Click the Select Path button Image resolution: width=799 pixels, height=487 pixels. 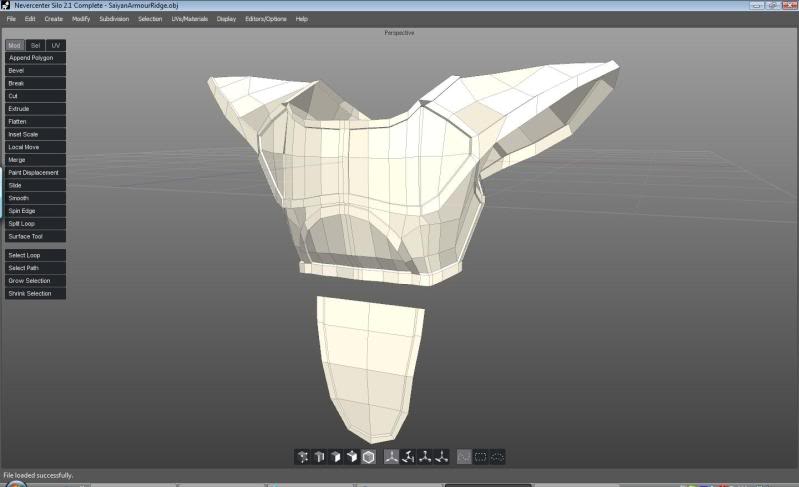(35, 268)
